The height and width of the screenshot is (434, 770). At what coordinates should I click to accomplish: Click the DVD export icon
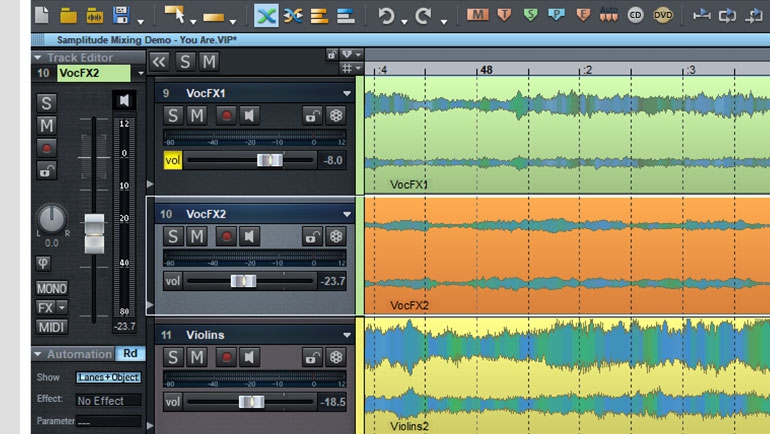663,15
